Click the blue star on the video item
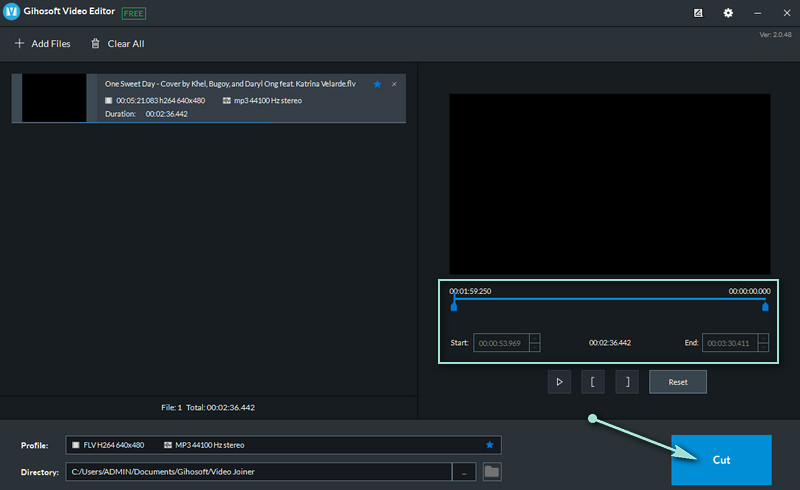The image size is (800, 490). pos(377,85)
